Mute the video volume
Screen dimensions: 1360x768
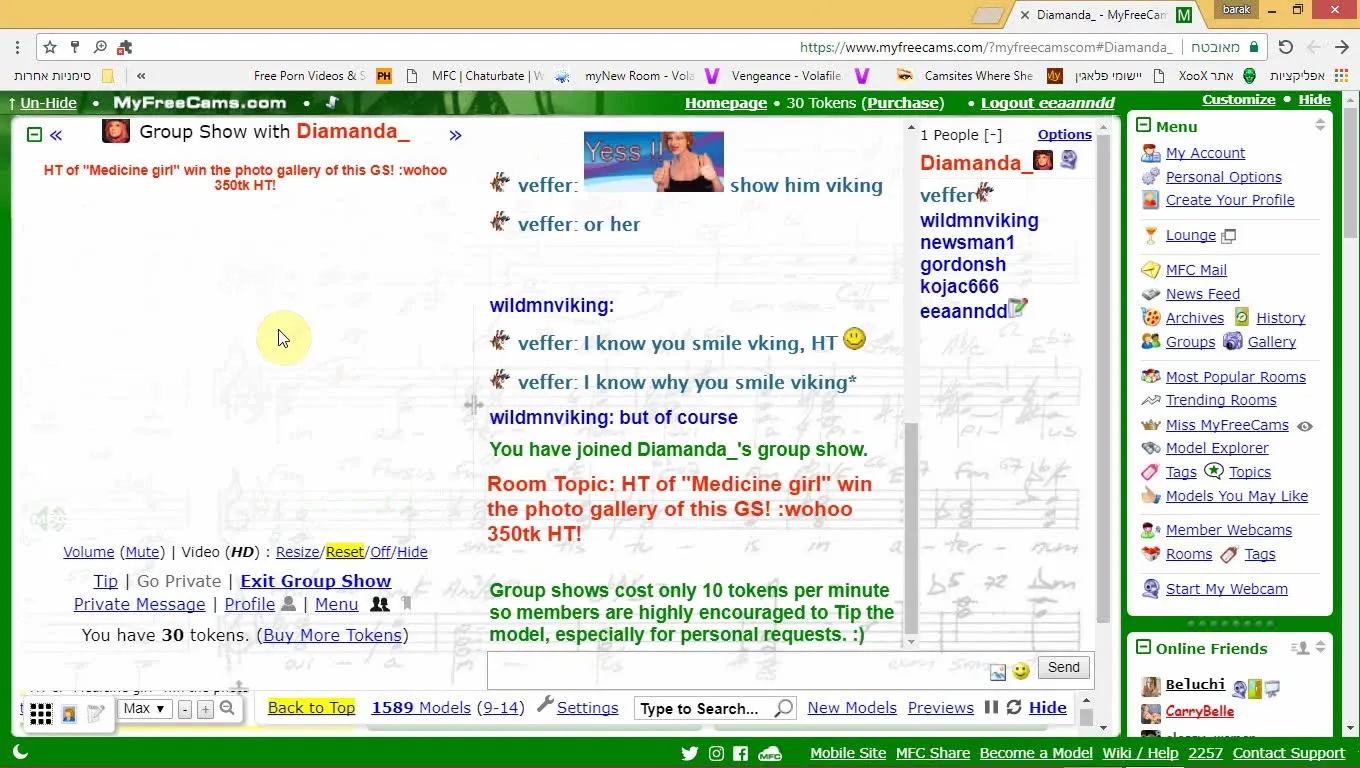(142, 552)
